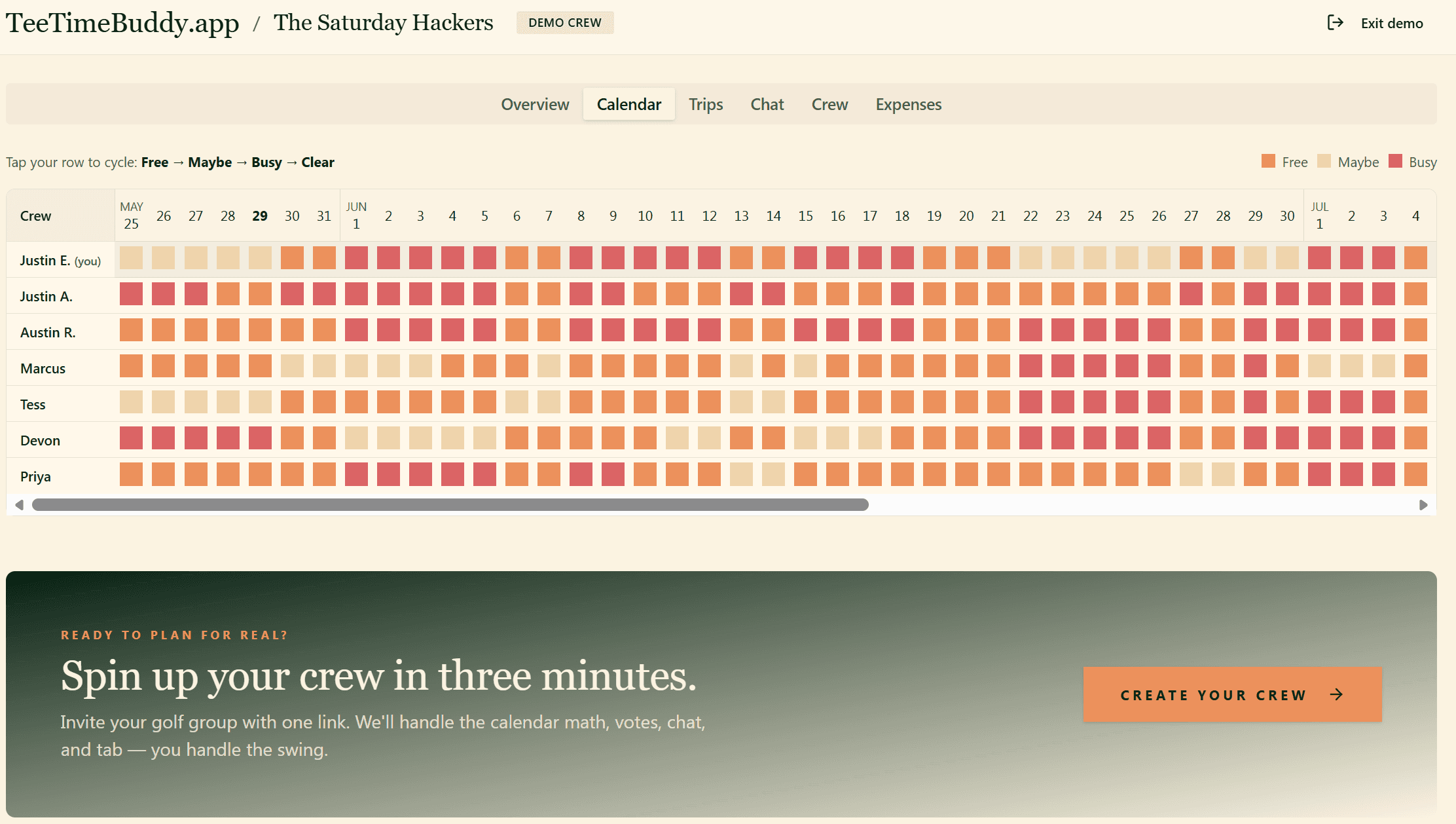This screenshot has height=824, width=1456.
Task: Toggle Justin E. availability for Jun 6
Action: click(x=517, y=258)
